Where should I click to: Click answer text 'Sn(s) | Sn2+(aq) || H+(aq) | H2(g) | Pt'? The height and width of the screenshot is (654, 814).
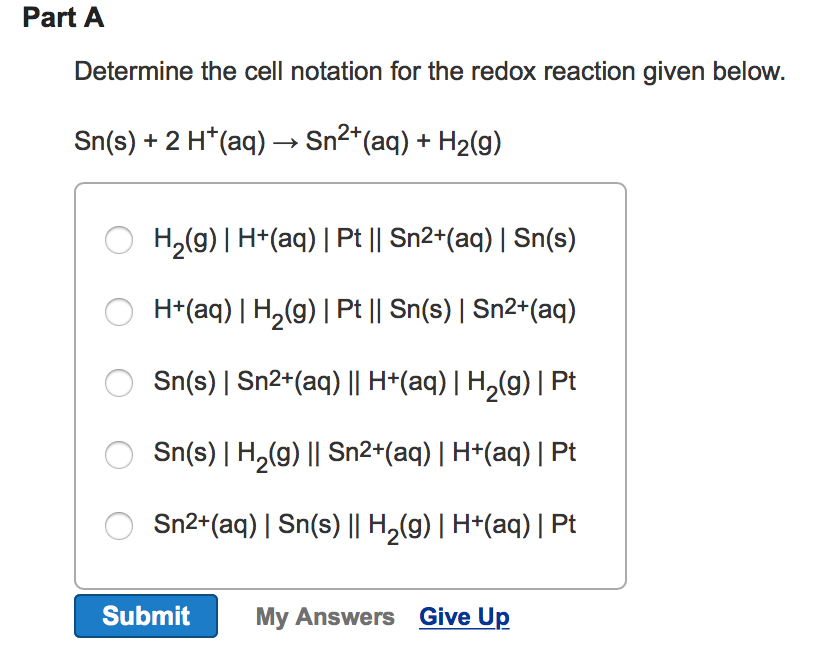364,382
